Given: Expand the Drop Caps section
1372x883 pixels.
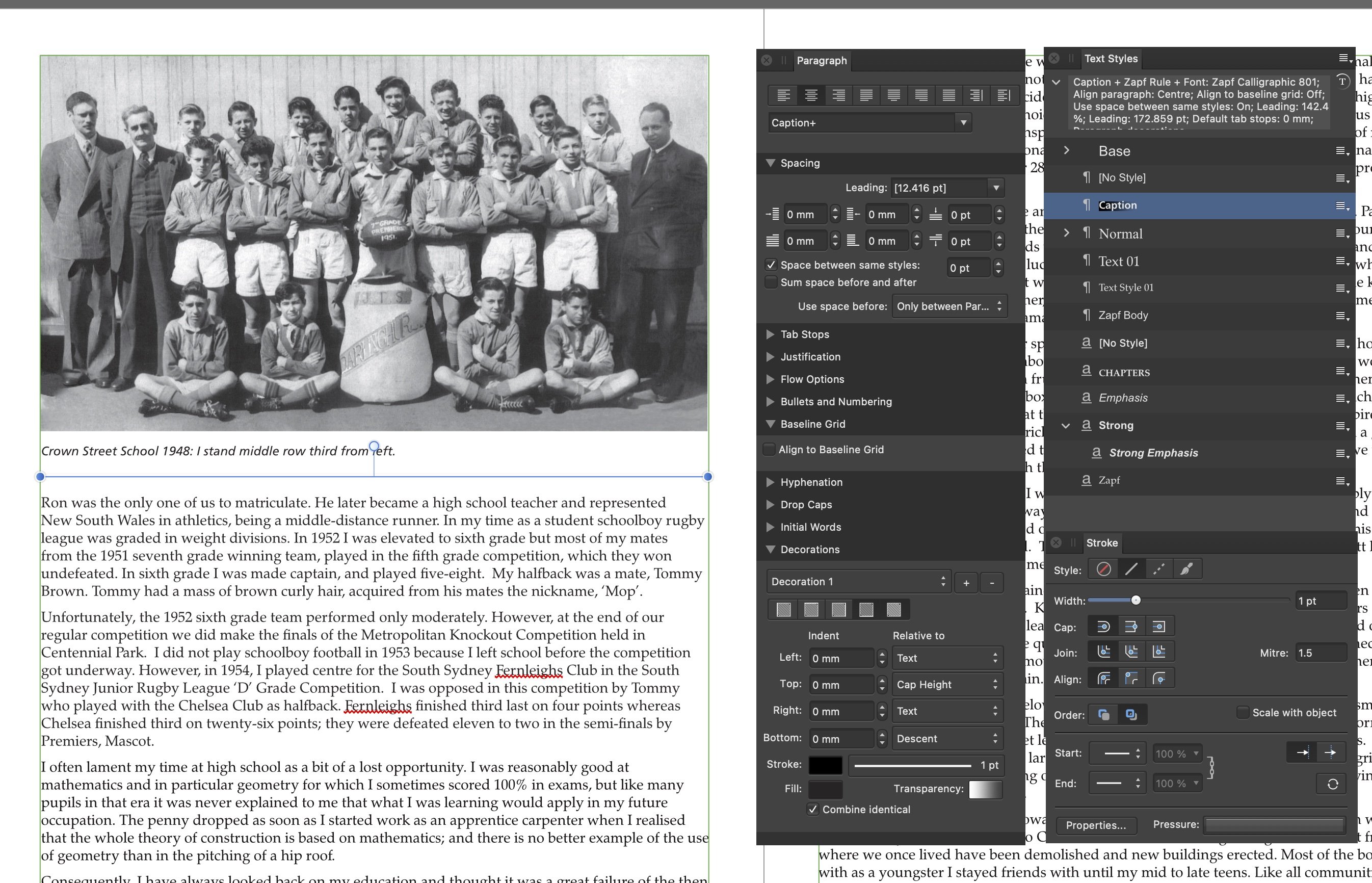Looking at the screenshot, I should pyautogui.click(x=771, y=505).
